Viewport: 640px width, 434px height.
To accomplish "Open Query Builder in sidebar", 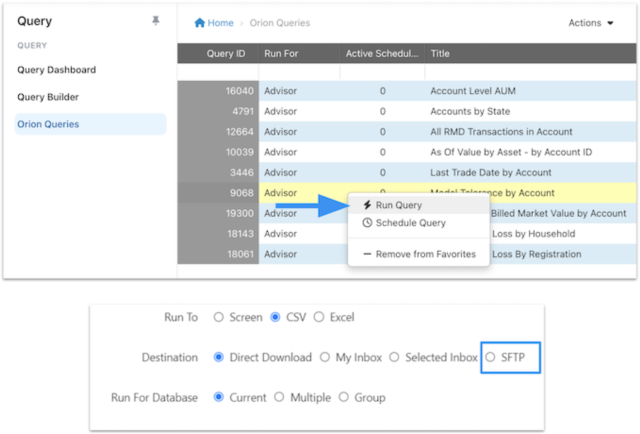I will point(48,97).
